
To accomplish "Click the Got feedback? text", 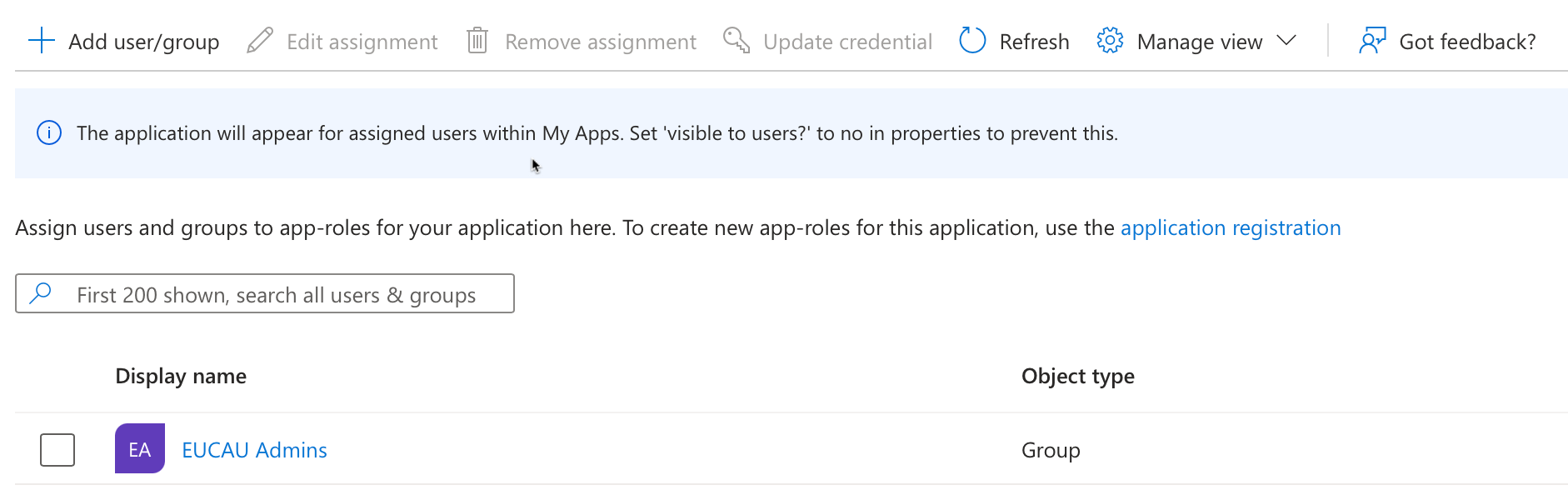I will pos(1466,42).
